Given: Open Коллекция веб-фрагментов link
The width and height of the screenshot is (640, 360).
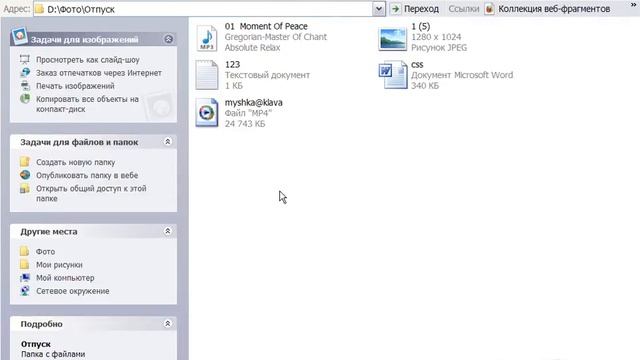Looking at the screenshot, I should coord(554,9).
